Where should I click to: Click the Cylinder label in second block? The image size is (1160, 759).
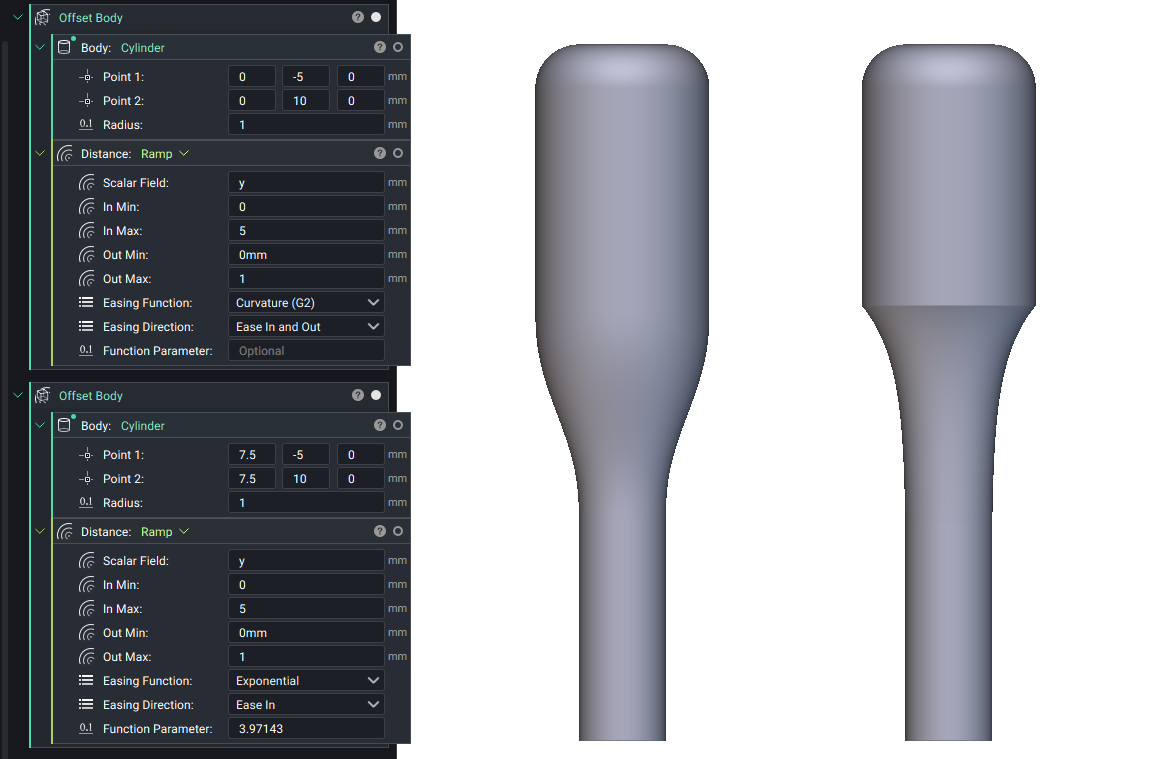(143, 425)
